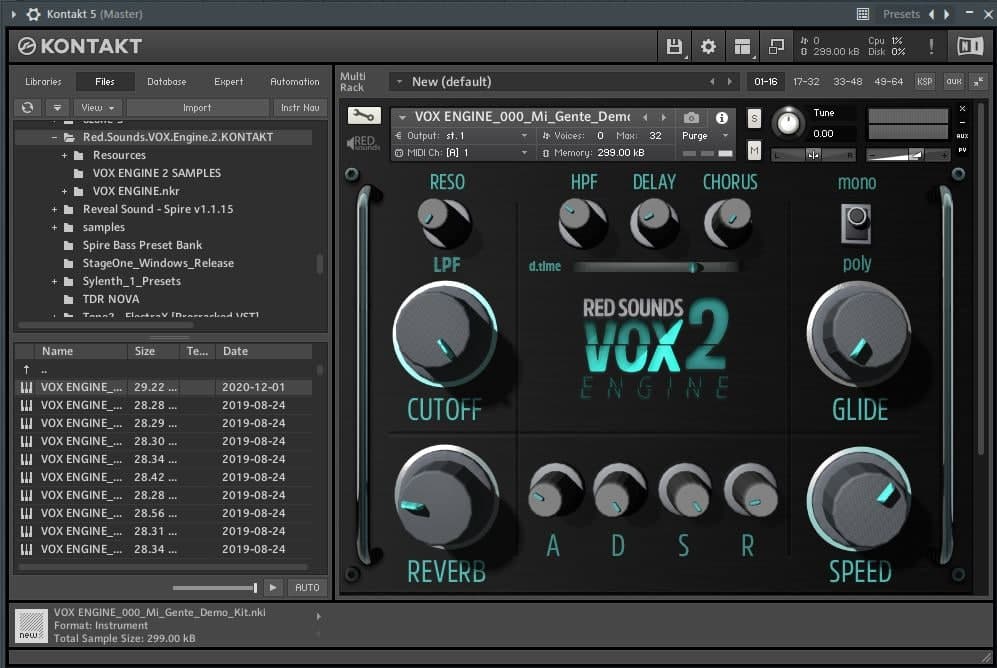Click the CUTOFF knob

[444, 334]
